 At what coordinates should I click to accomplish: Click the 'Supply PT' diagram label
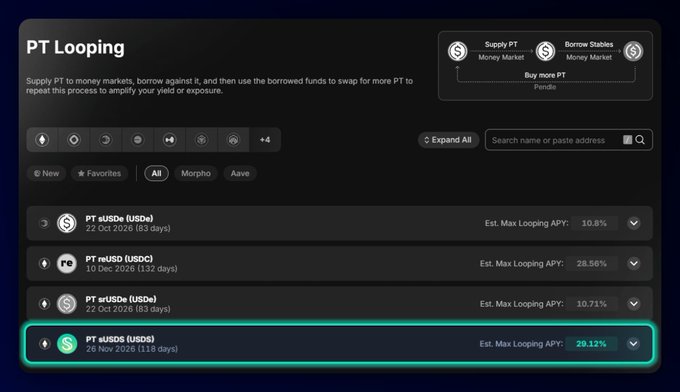(x=501, y=44)
